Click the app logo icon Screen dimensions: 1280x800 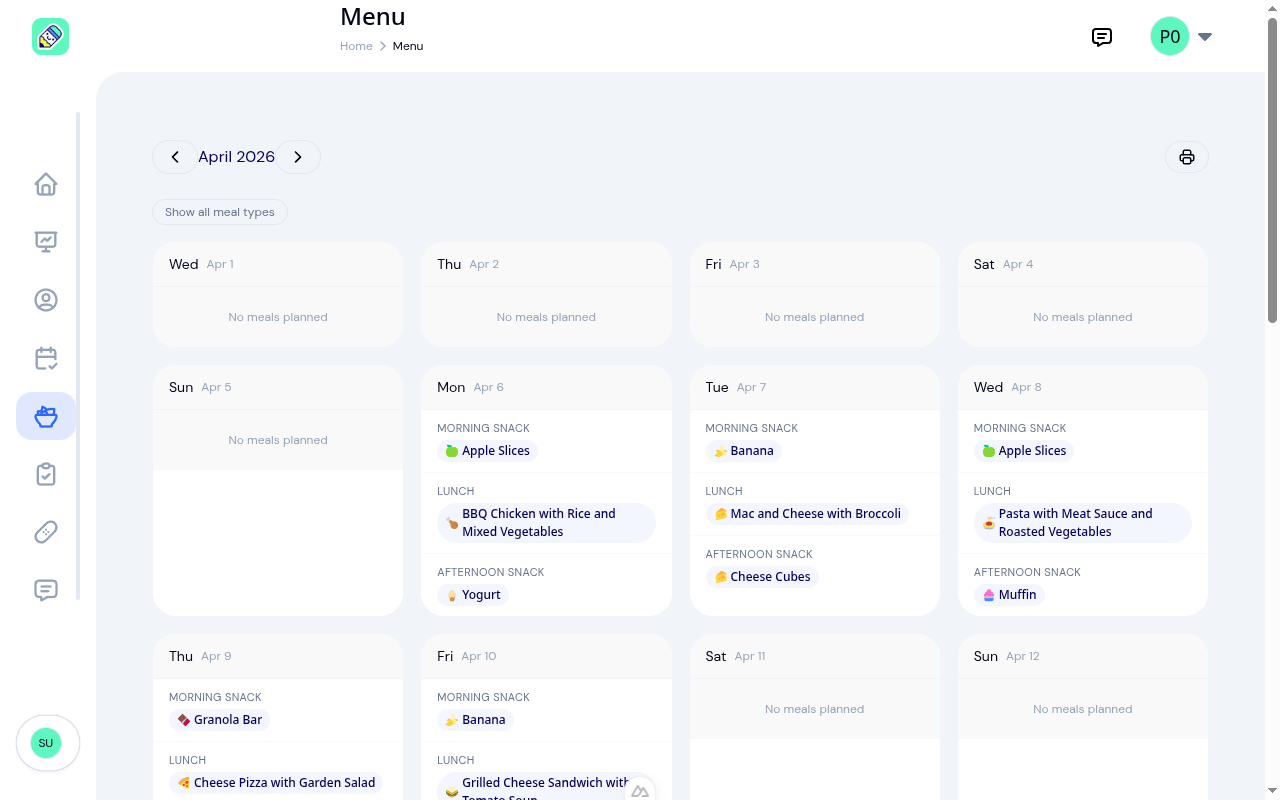[x=50, y=37]
